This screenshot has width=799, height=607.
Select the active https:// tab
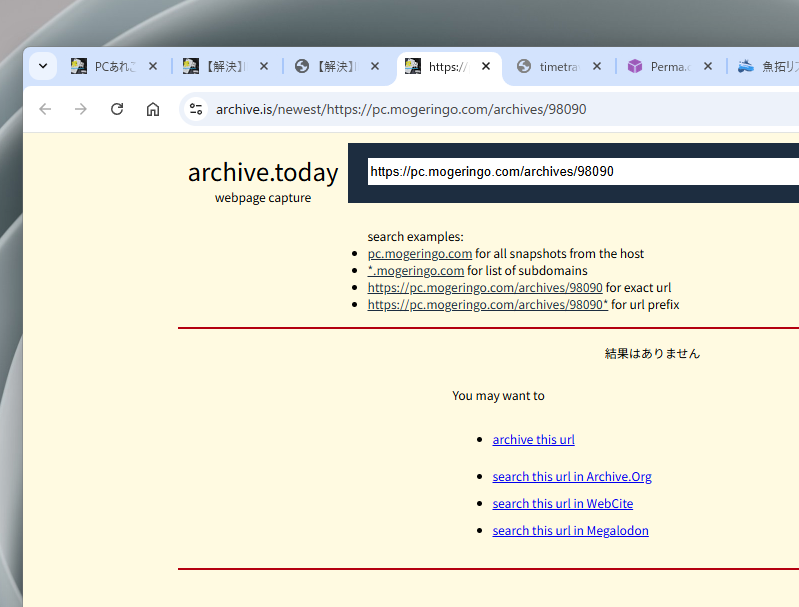tap(447, 67)
